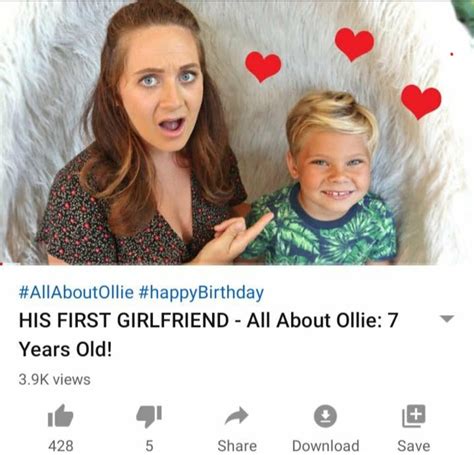
Task: Click the 428 likes count
Action: click(61, 446)
